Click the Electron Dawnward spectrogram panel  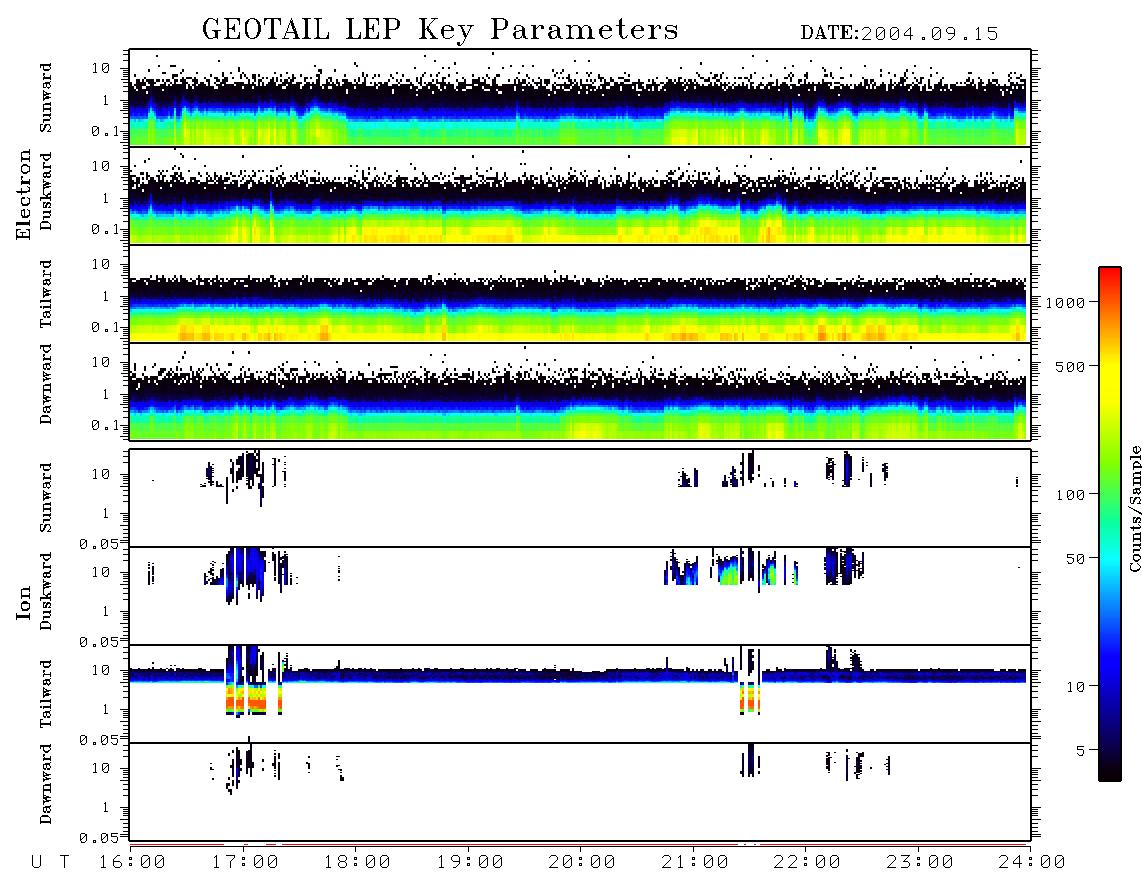coord(580,392)
